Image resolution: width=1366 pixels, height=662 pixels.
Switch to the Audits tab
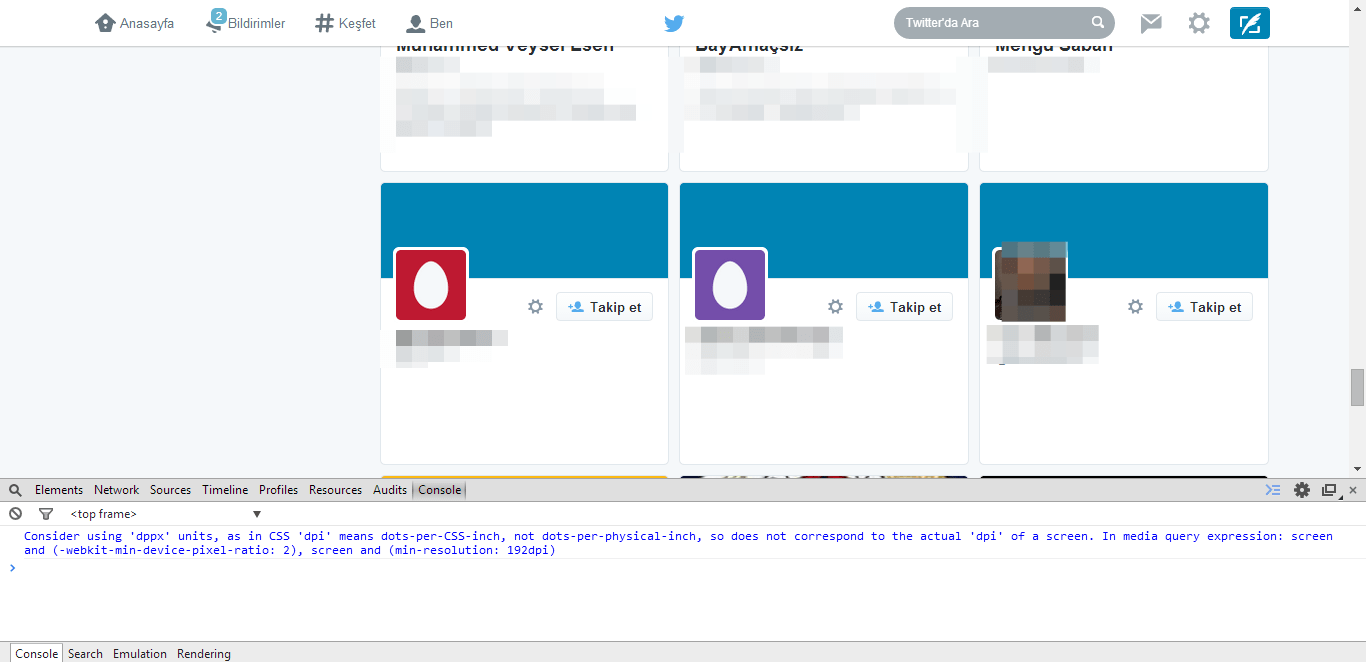tap(390, 490)
